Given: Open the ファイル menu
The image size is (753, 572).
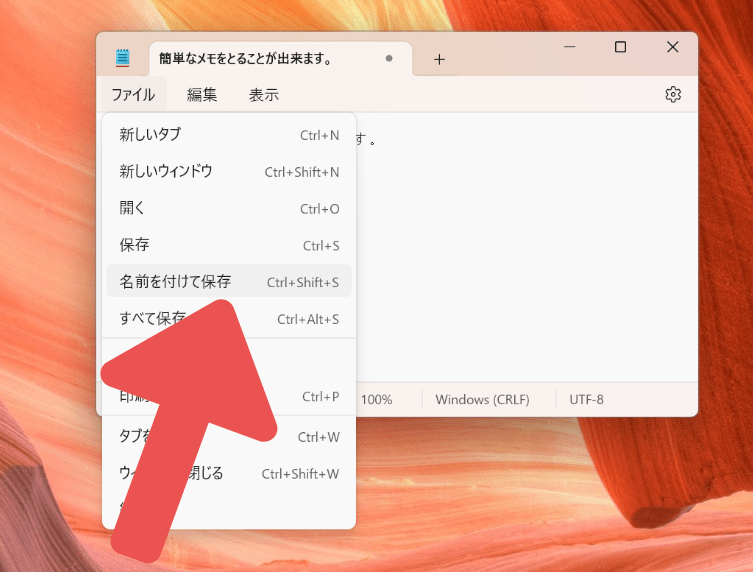Looking at the screenshot, I should coord(133,94).
